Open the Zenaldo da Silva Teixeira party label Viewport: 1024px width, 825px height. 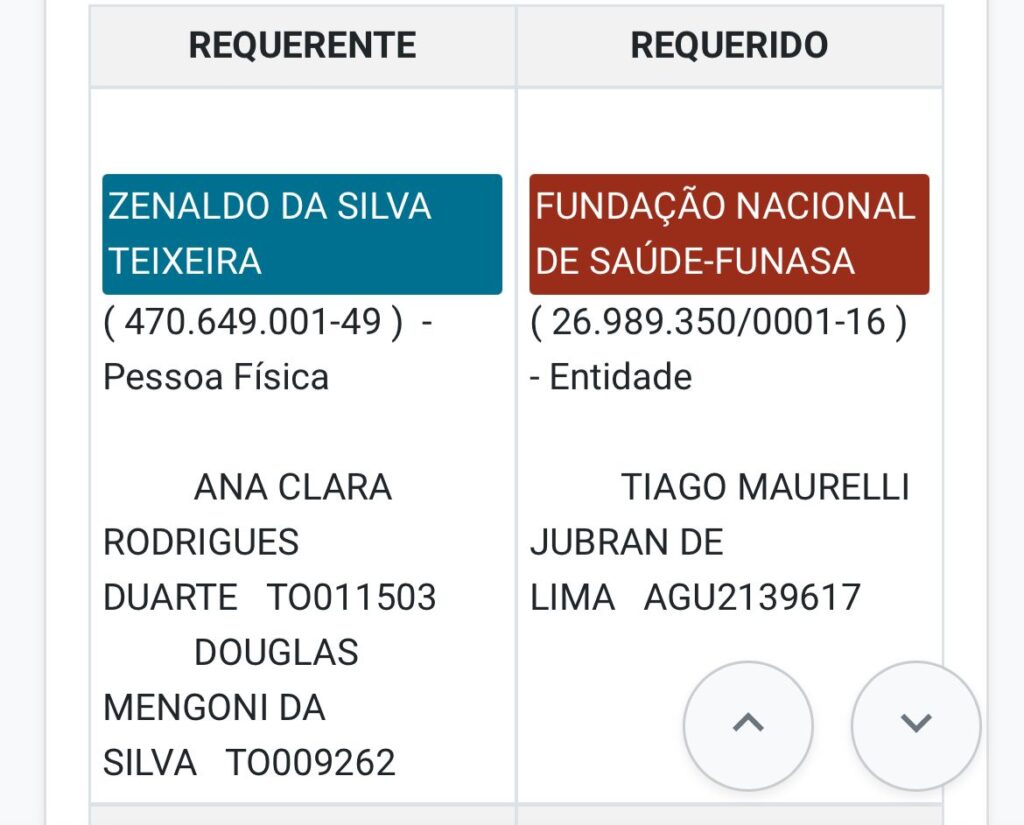tap(302, 234)
